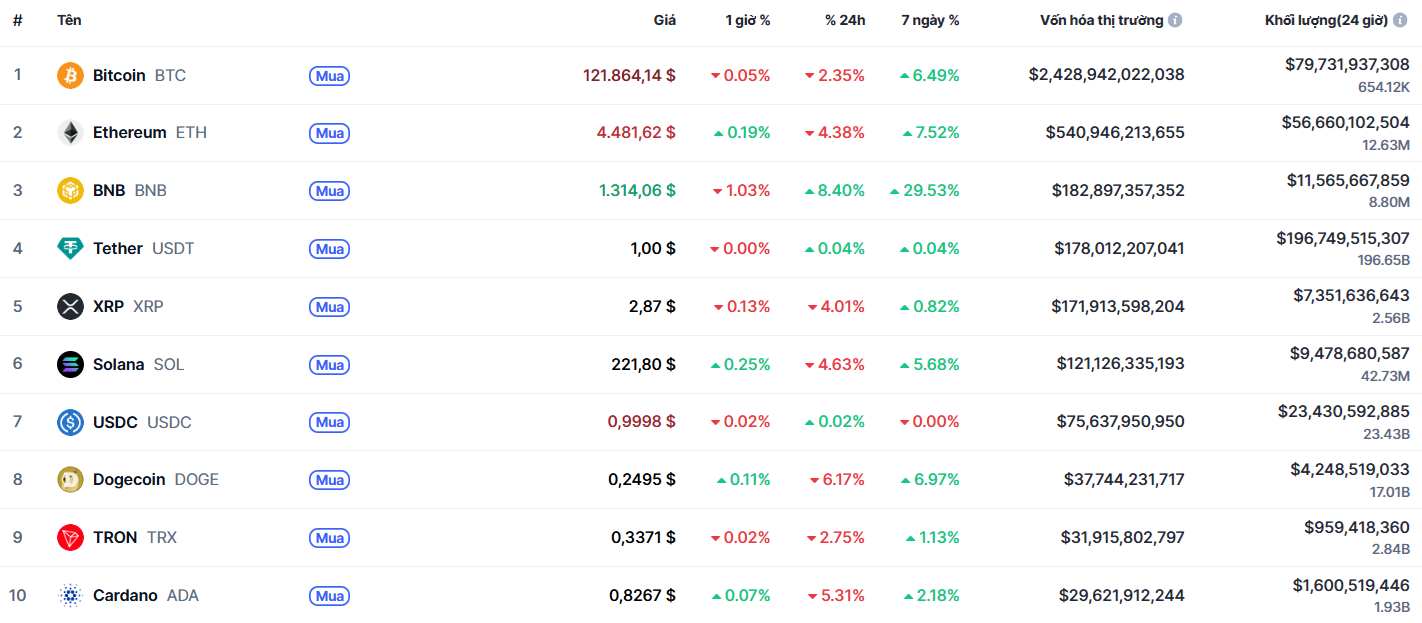This screenshot has width=1422, height=623.
Task: Click the XRP coin logo
Action: tap(70, 307)
